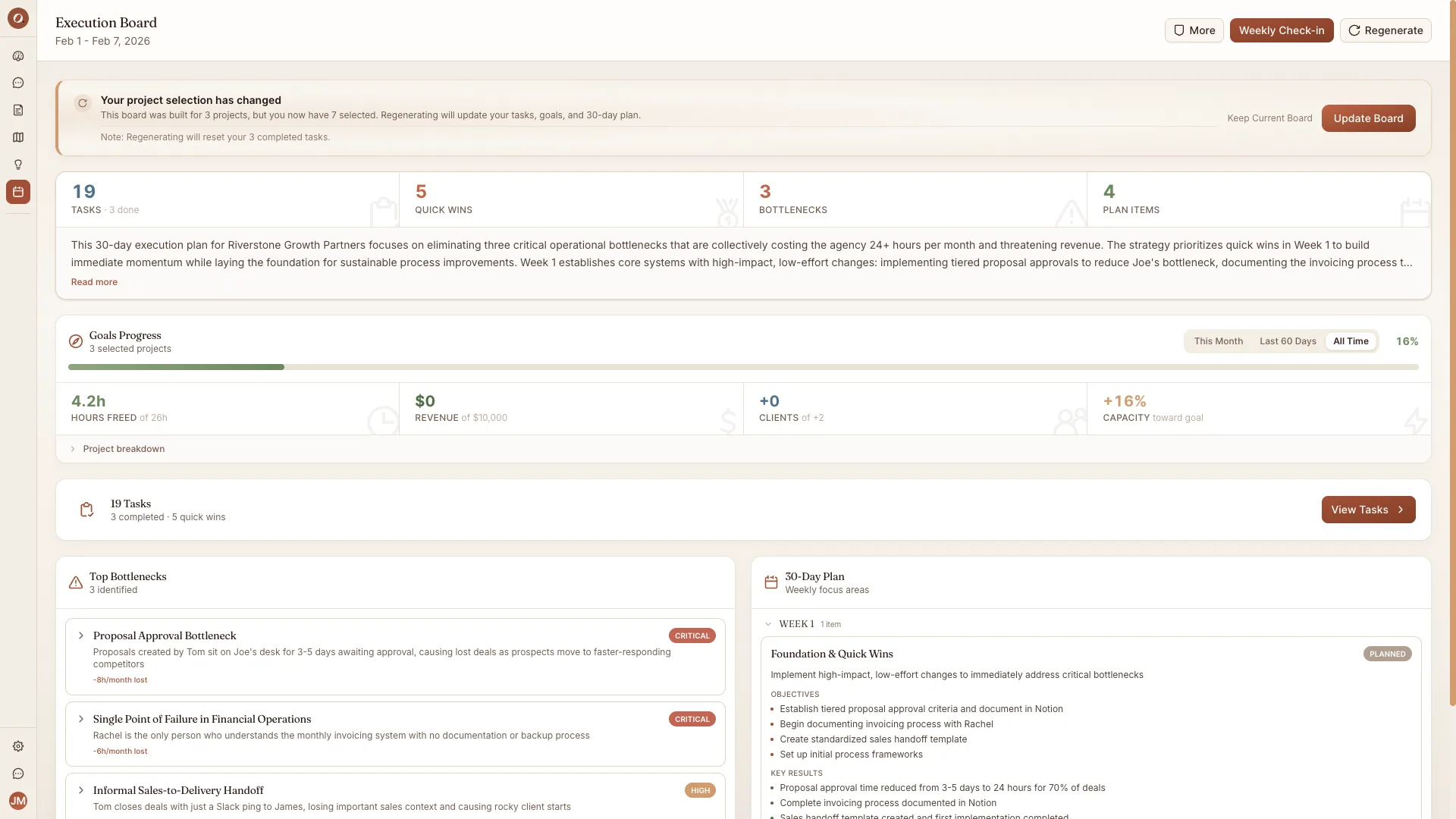1456x819 pixels.
Task: Select the active calendar board icon
Action: coord(18,192)
